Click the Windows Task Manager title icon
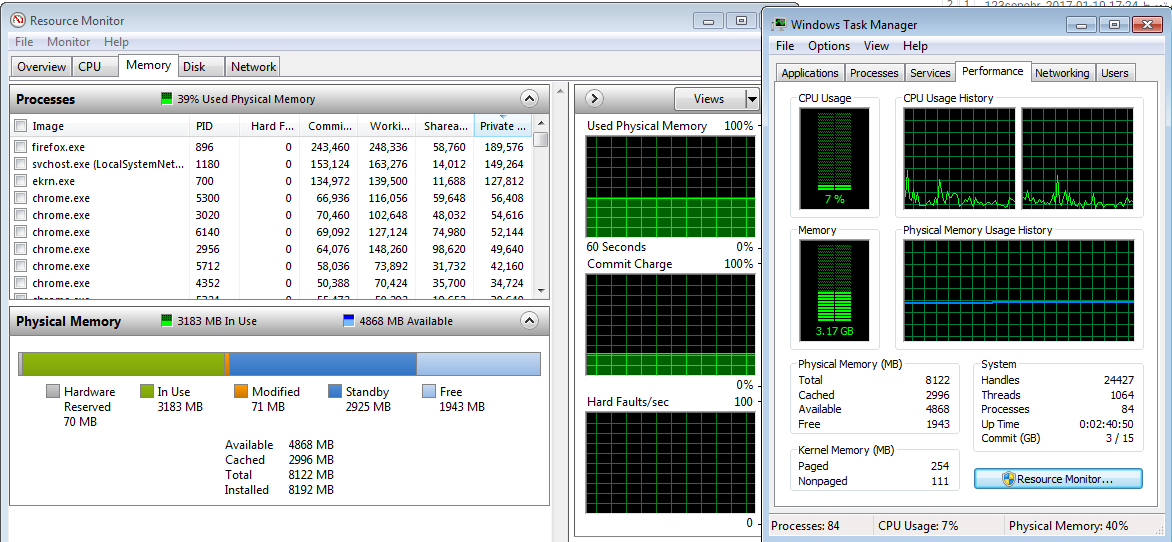 coord(780,24)
